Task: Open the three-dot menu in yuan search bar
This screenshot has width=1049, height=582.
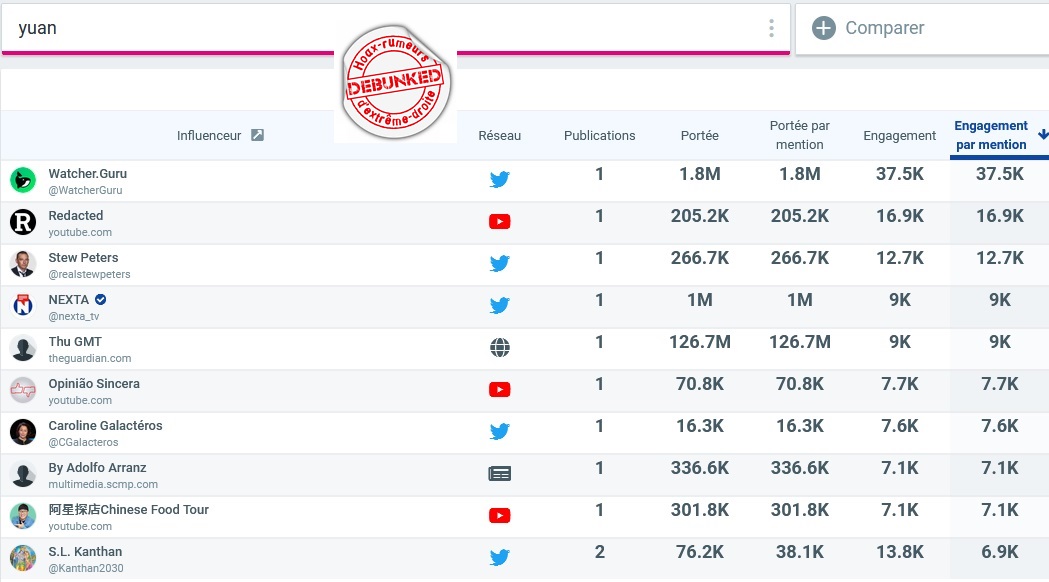Action: click(x=771, y=28)
